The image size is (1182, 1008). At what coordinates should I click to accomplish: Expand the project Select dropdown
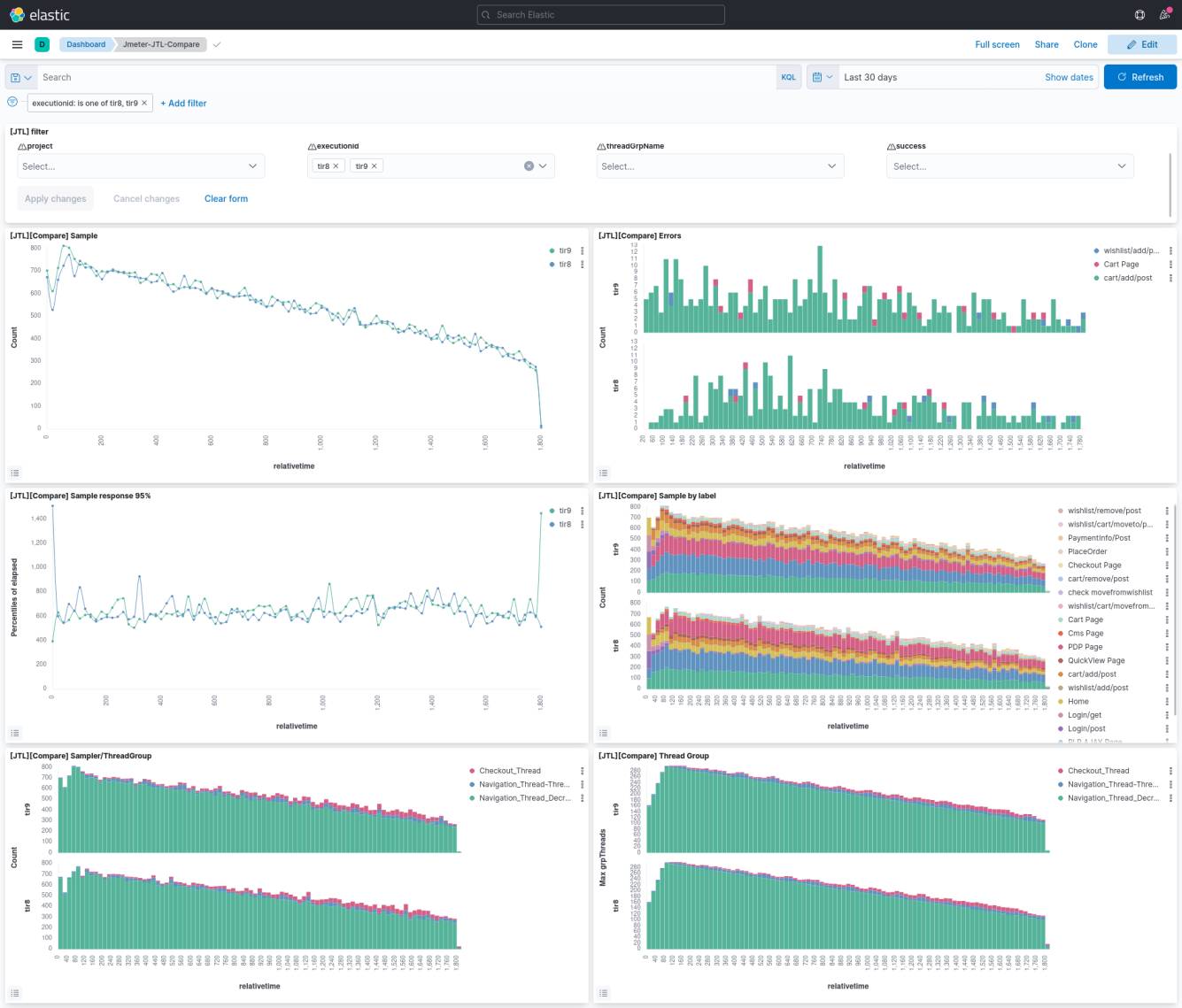point(141,166)
